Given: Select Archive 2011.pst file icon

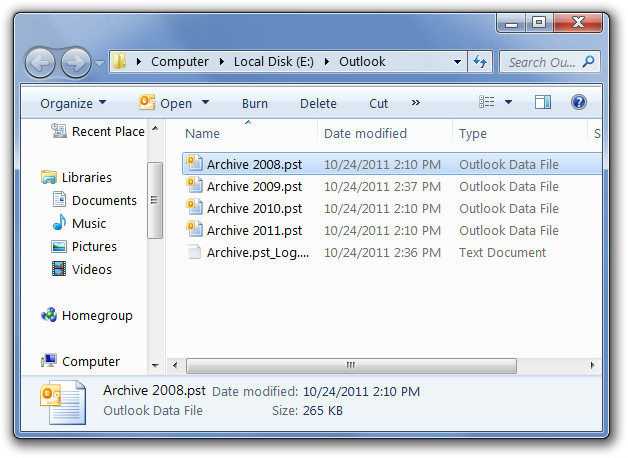Looking at the screenshot, I should point(194,229).
